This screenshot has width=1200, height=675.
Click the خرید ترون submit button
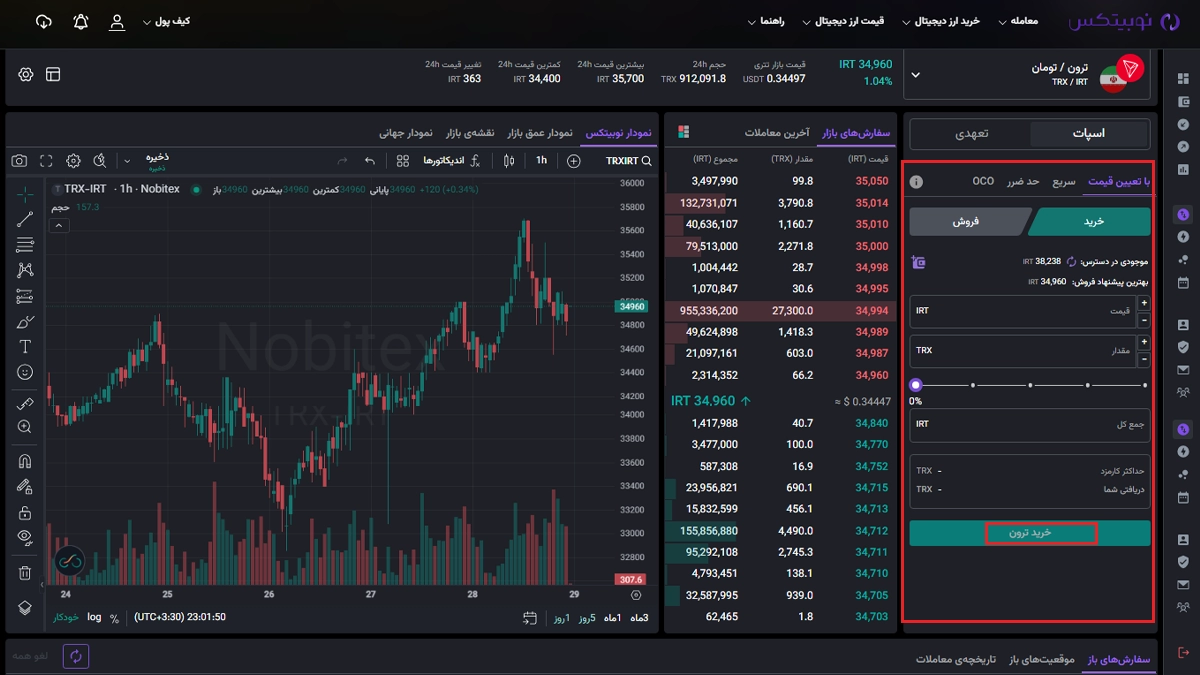(1030, 533)
